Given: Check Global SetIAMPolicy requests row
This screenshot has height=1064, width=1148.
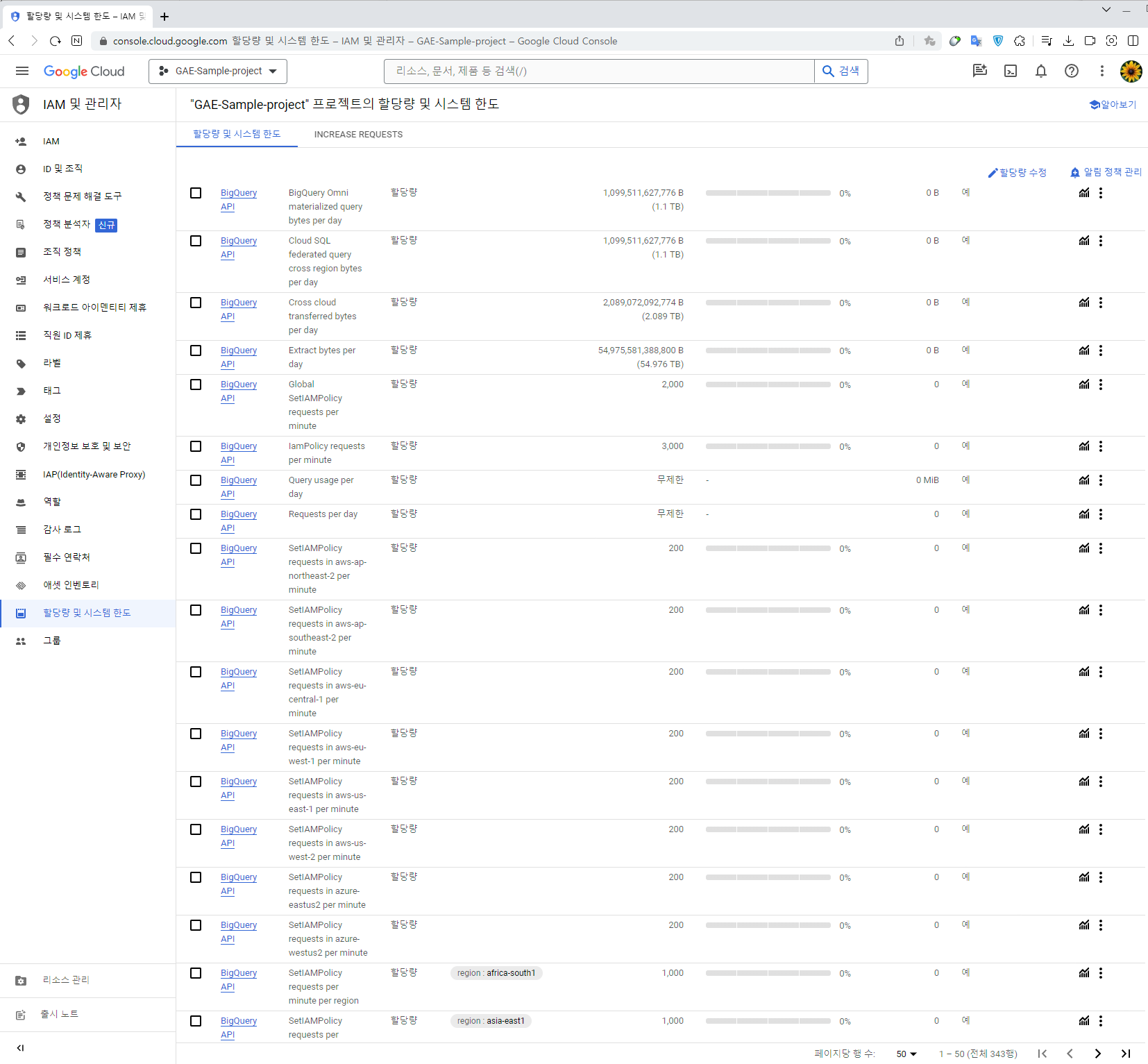Looking at the screenshot, I should (x=196, y=385).
